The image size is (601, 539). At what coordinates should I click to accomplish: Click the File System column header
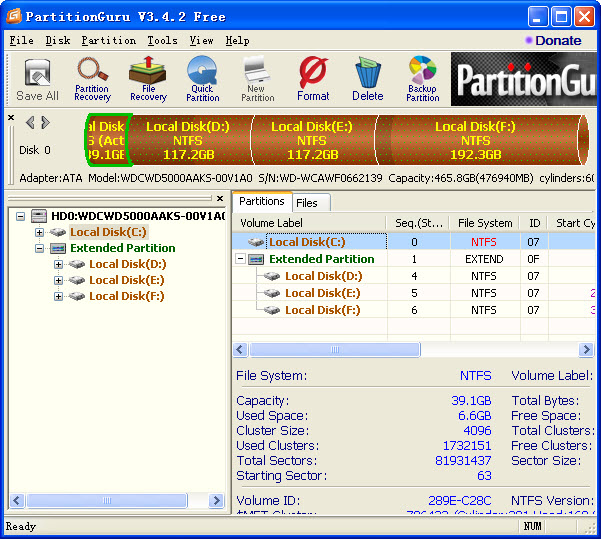coord(485,223)
